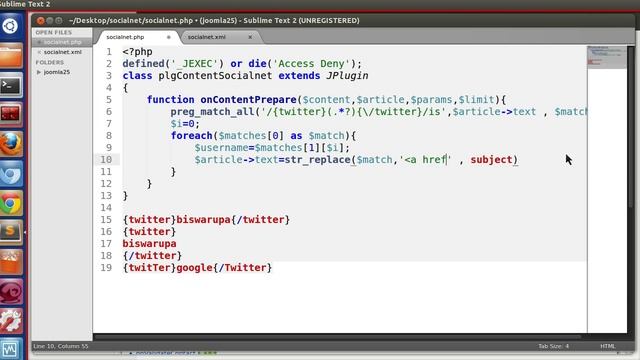Click 'onContentPrepare' function name
The height and width of the screenshot is (360, 640).
click(x=248, y=100)
